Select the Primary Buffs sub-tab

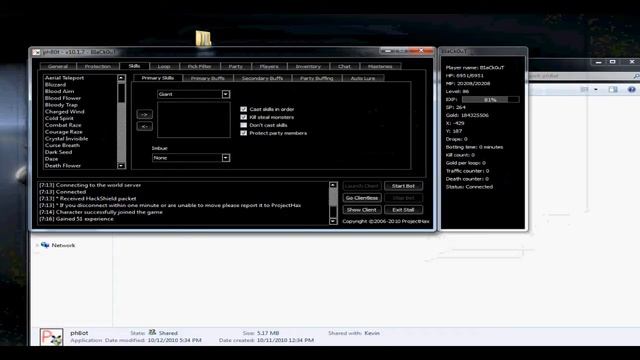tap(208, 78)
